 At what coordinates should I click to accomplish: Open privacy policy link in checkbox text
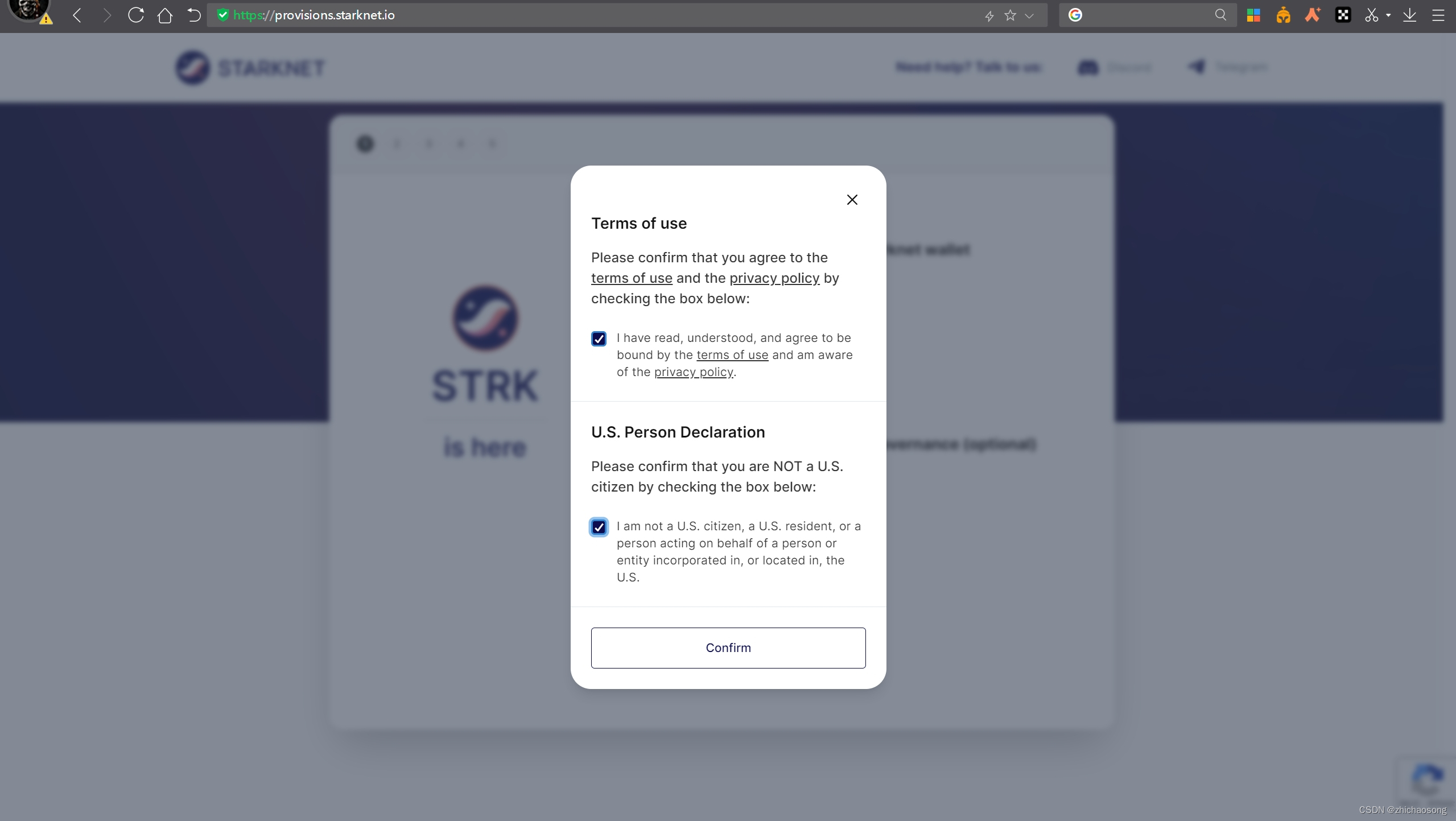[694, 372]
